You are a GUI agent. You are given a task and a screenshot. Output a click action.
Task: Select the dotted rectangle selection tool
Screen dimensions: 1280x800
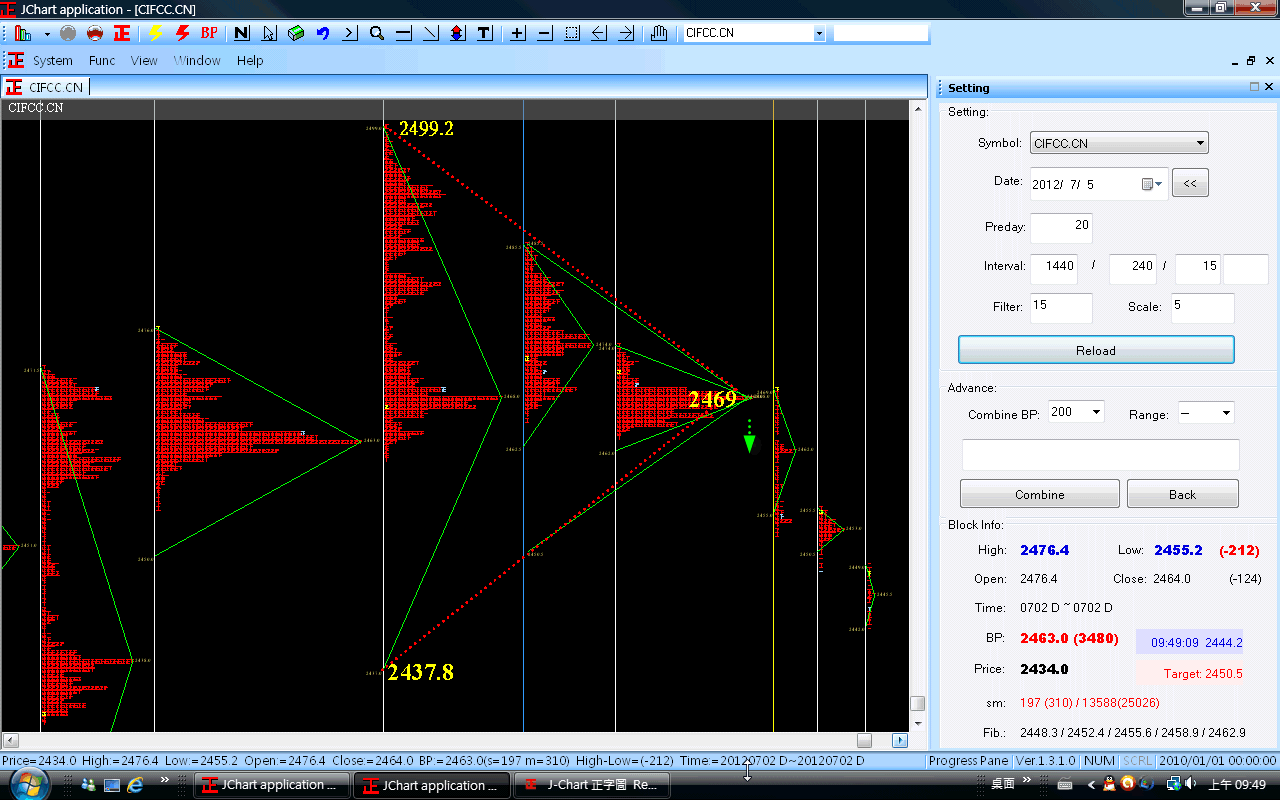(x=572, y=33)
